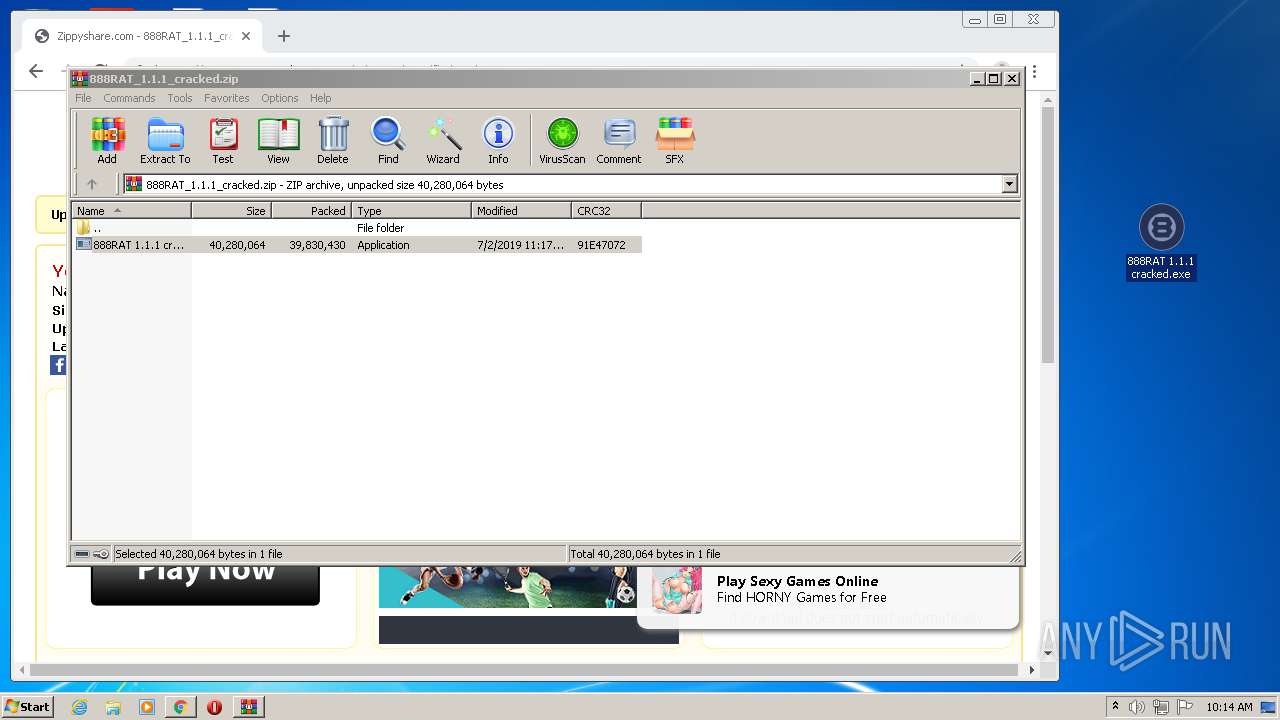Open the Tools menu

[x=180, y=98]
